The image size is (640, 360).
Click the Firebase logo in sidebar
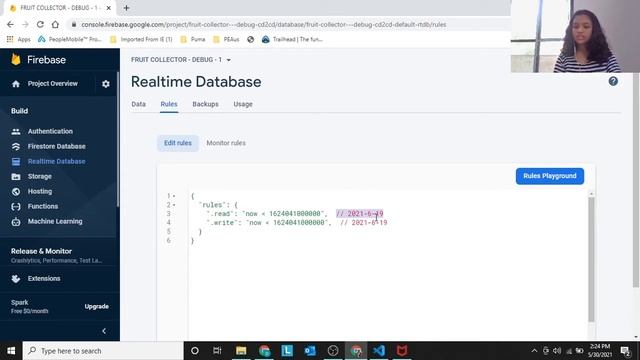pos(16,60)
